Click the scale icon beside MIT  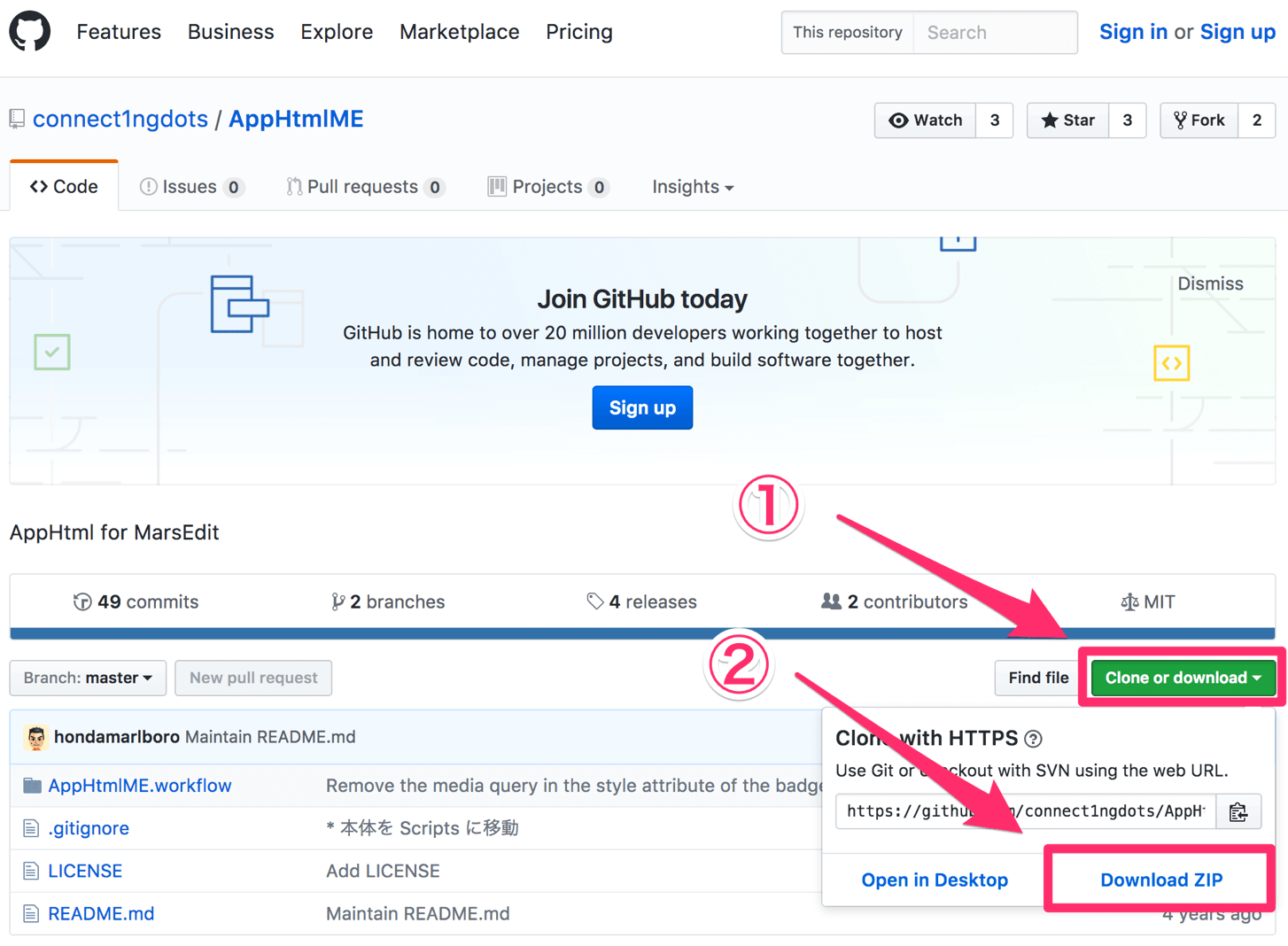click(1129, 602)
